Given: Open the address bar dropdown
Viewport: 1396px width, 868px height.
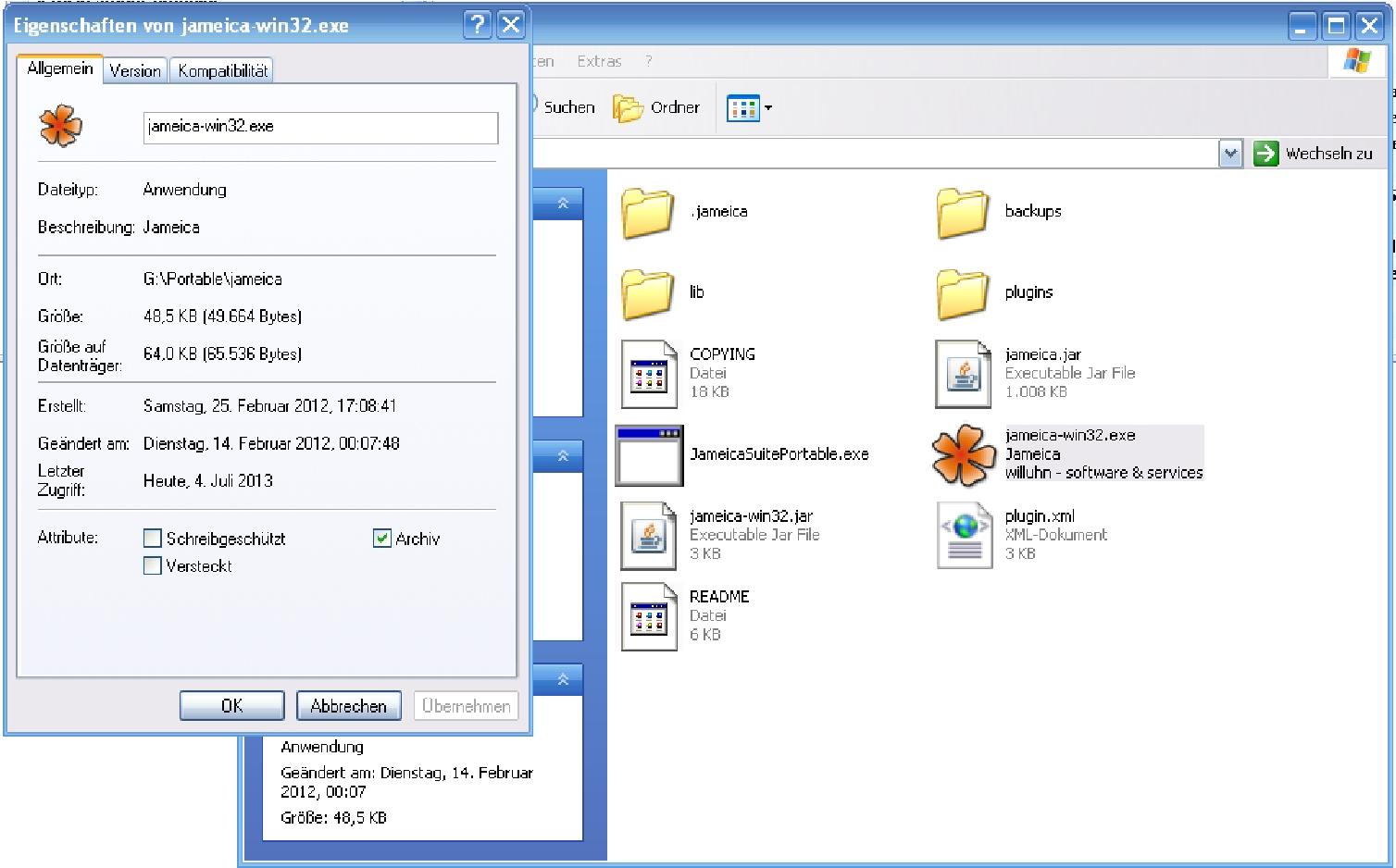Looking at the screenshot, I should click(1229, 155).
